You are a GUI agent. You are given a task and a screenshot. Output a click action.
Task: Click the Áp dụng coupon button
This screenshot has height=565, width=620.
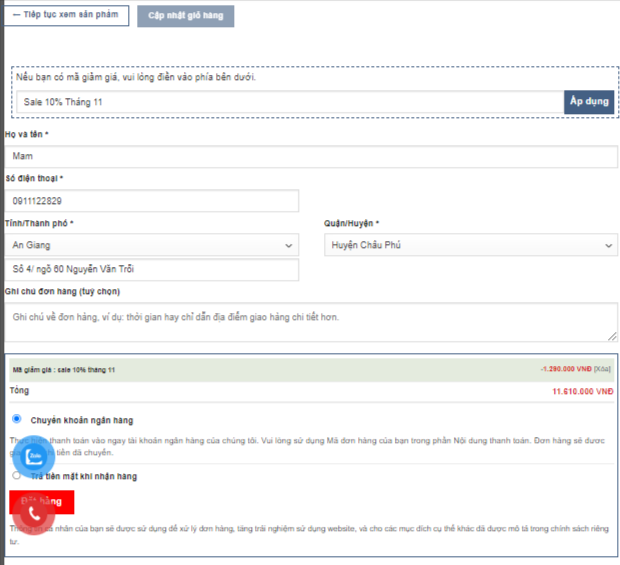point(589,102)
